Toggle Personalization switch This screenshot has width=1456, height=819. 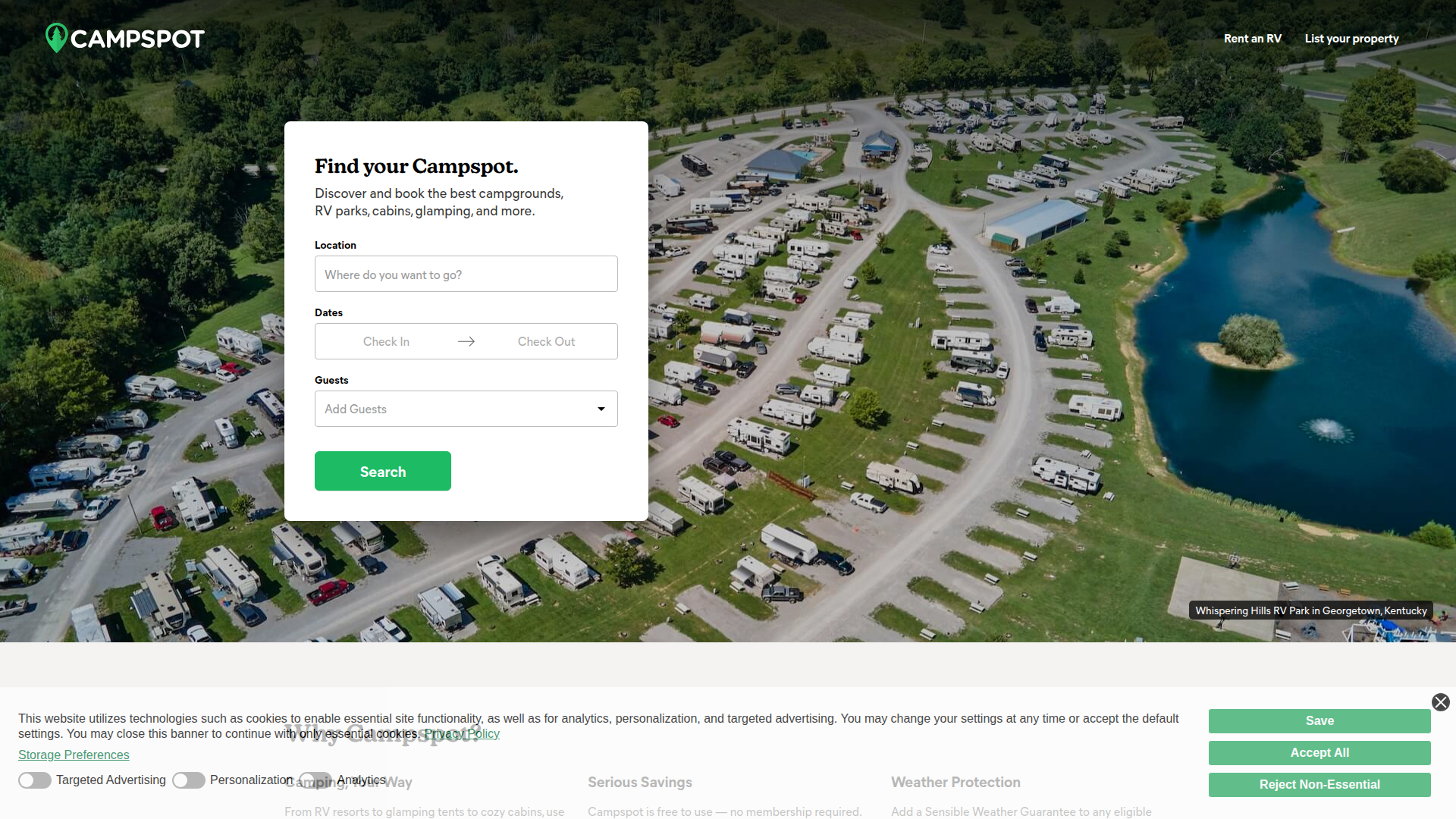[189, 780]
